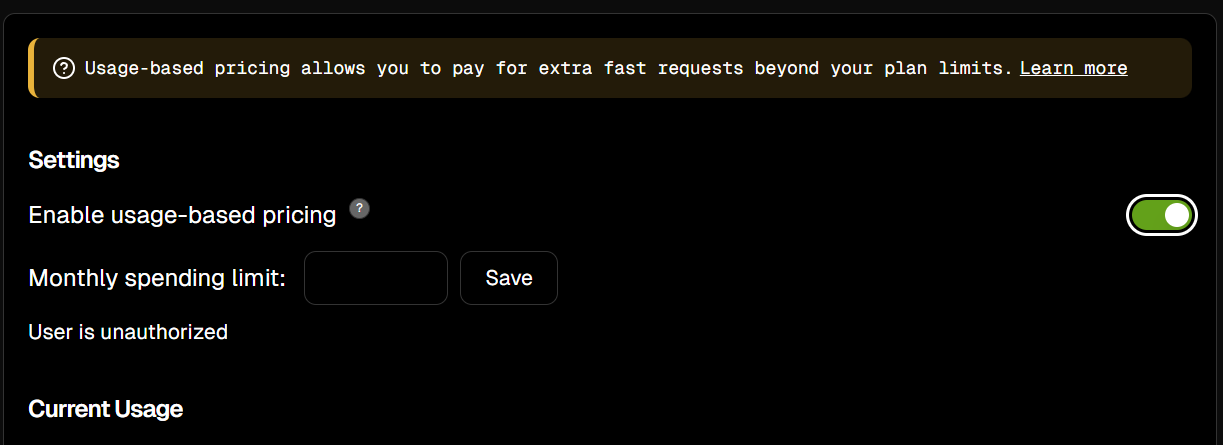Click the usage-based pricing banner text
This screenshot has height=445, width=1223.
point(549,68)
